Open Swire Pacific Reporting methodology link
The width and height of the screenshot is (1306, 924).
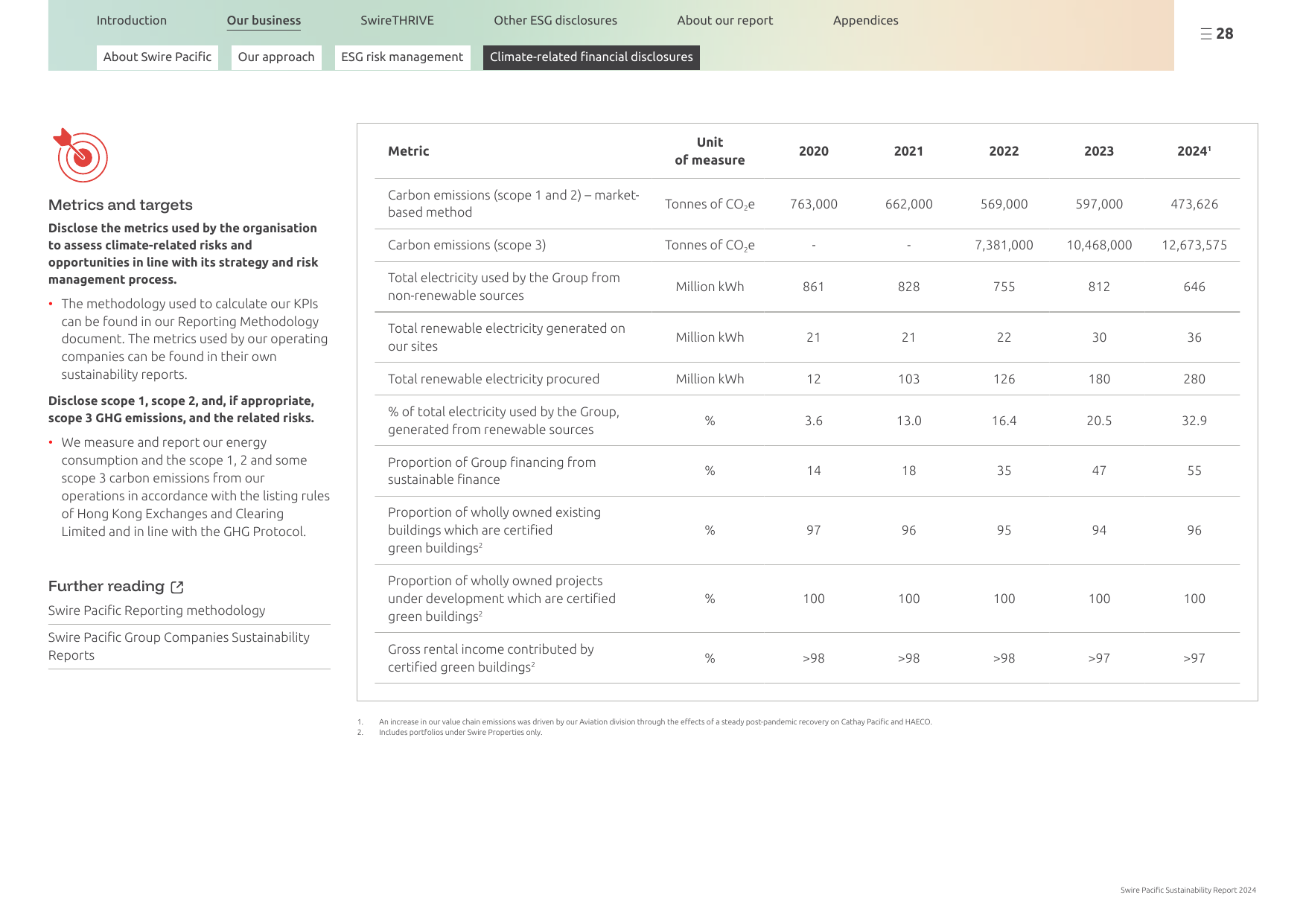click(x=156, y=611)
